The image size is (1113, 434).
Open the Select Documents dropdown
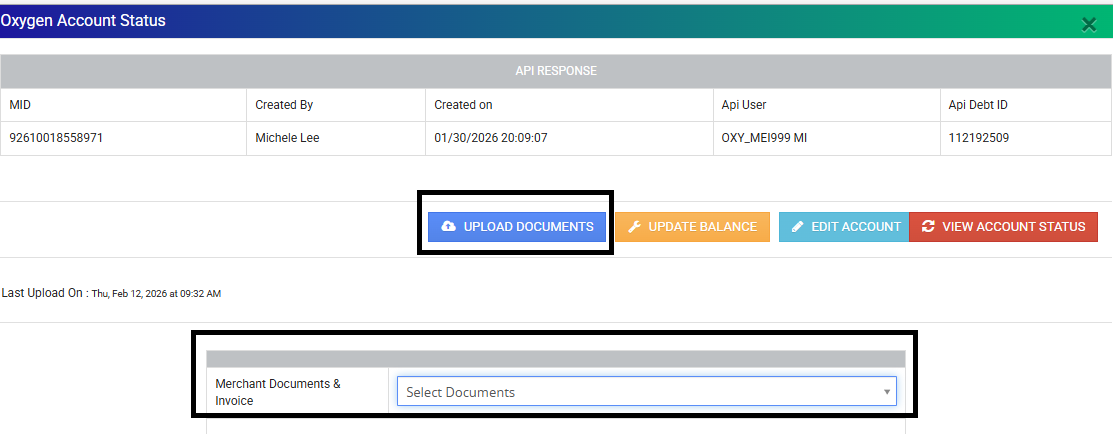tap(647, 391)
